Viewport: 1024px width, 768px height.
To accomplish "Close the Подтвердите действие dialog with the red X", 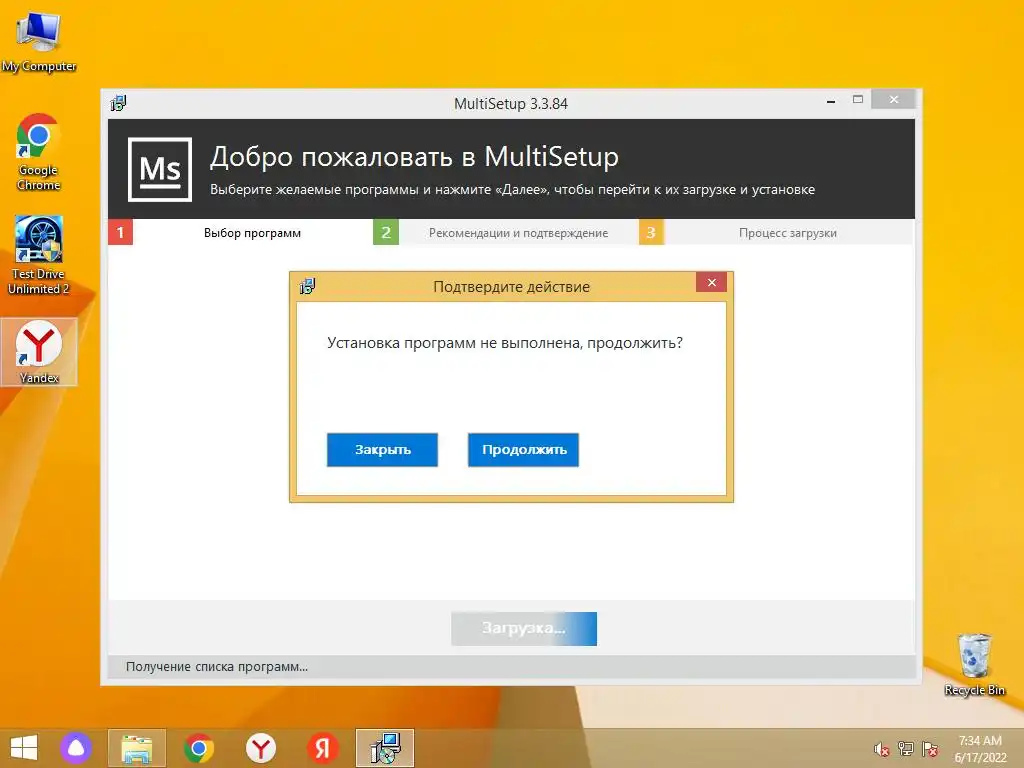I will coord(712,282).
